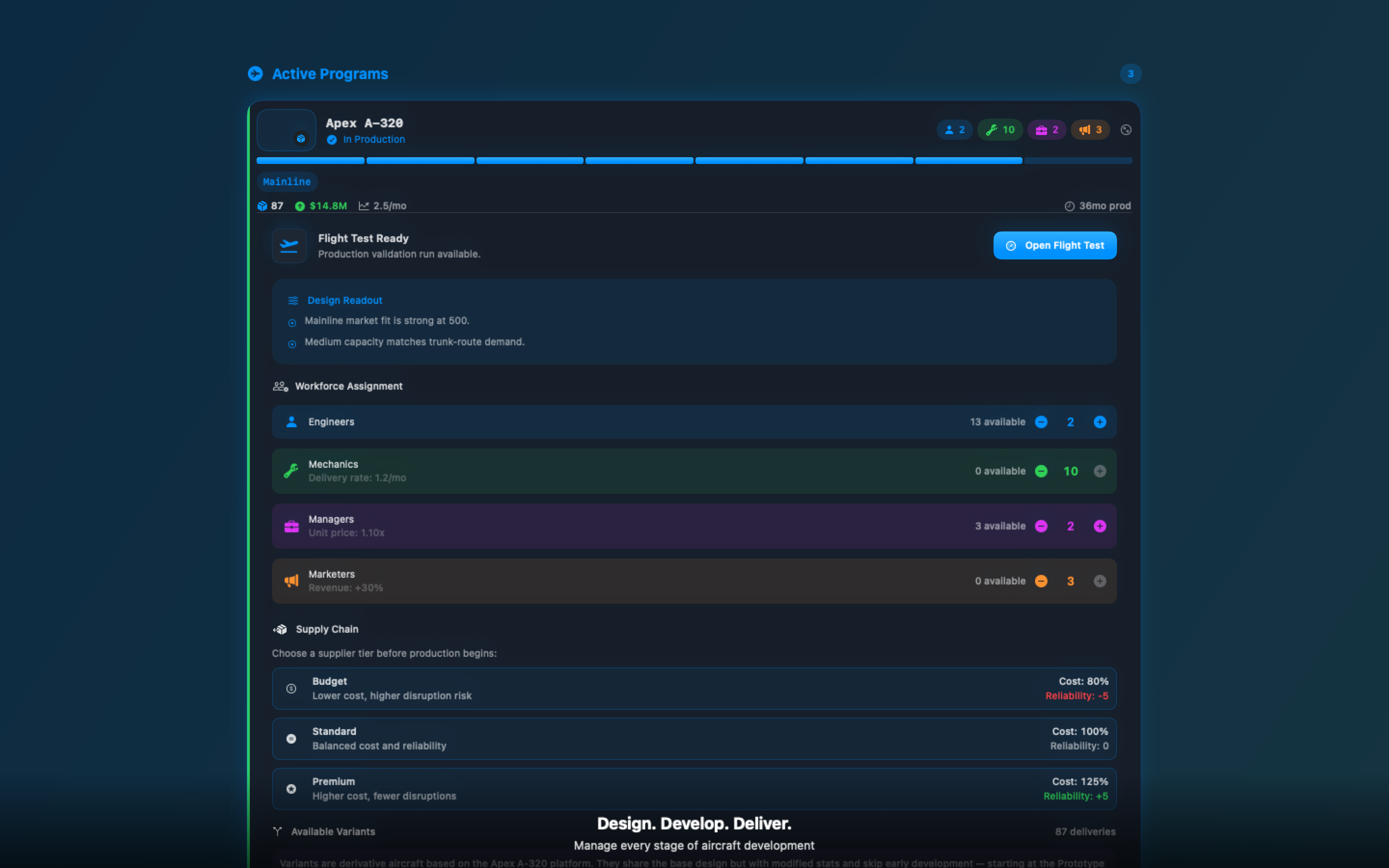Click the marketers megaphone badge showing 3
Screen dimensions: 1389x868
[x=1090, y=130]
